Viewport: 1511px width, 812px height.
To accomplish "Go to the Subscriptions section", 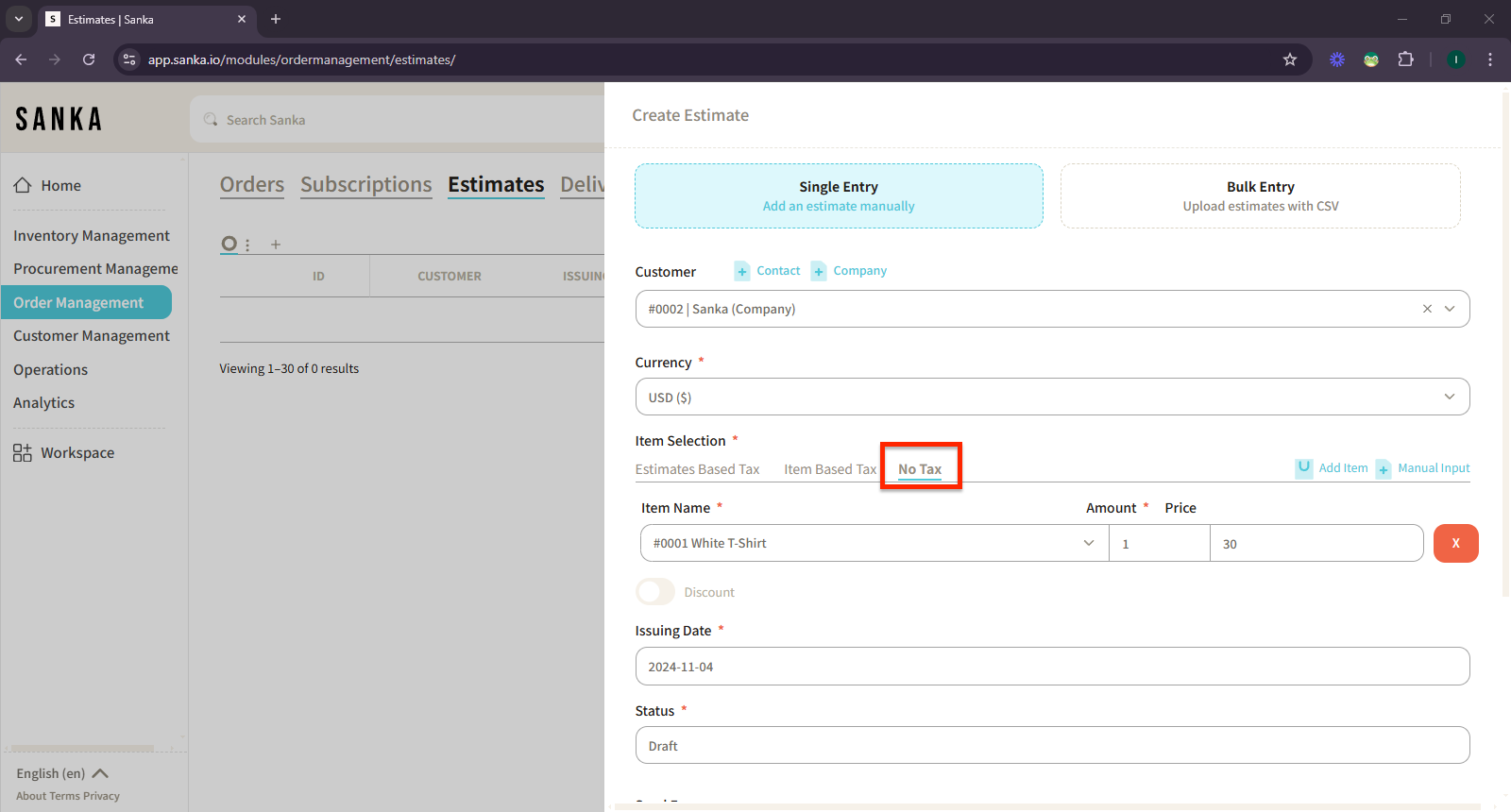I will click(365, 185).
